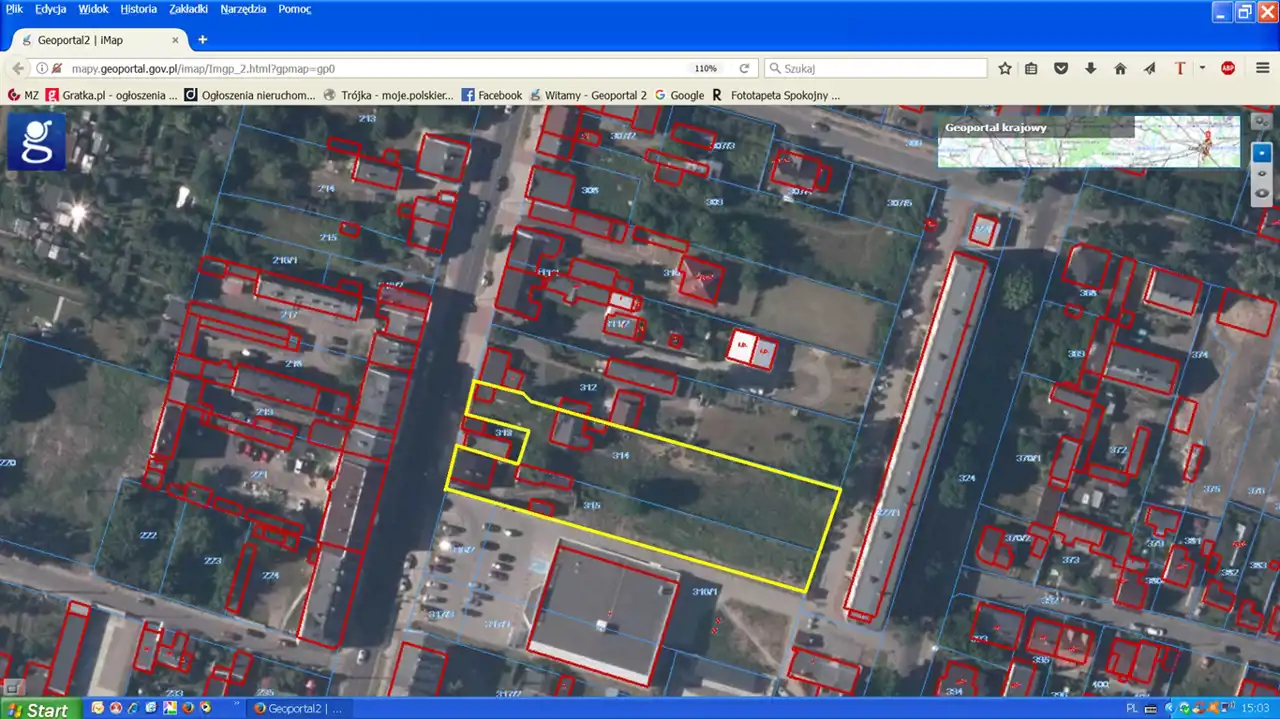Open the Zakładki menu

coord(189,9)
